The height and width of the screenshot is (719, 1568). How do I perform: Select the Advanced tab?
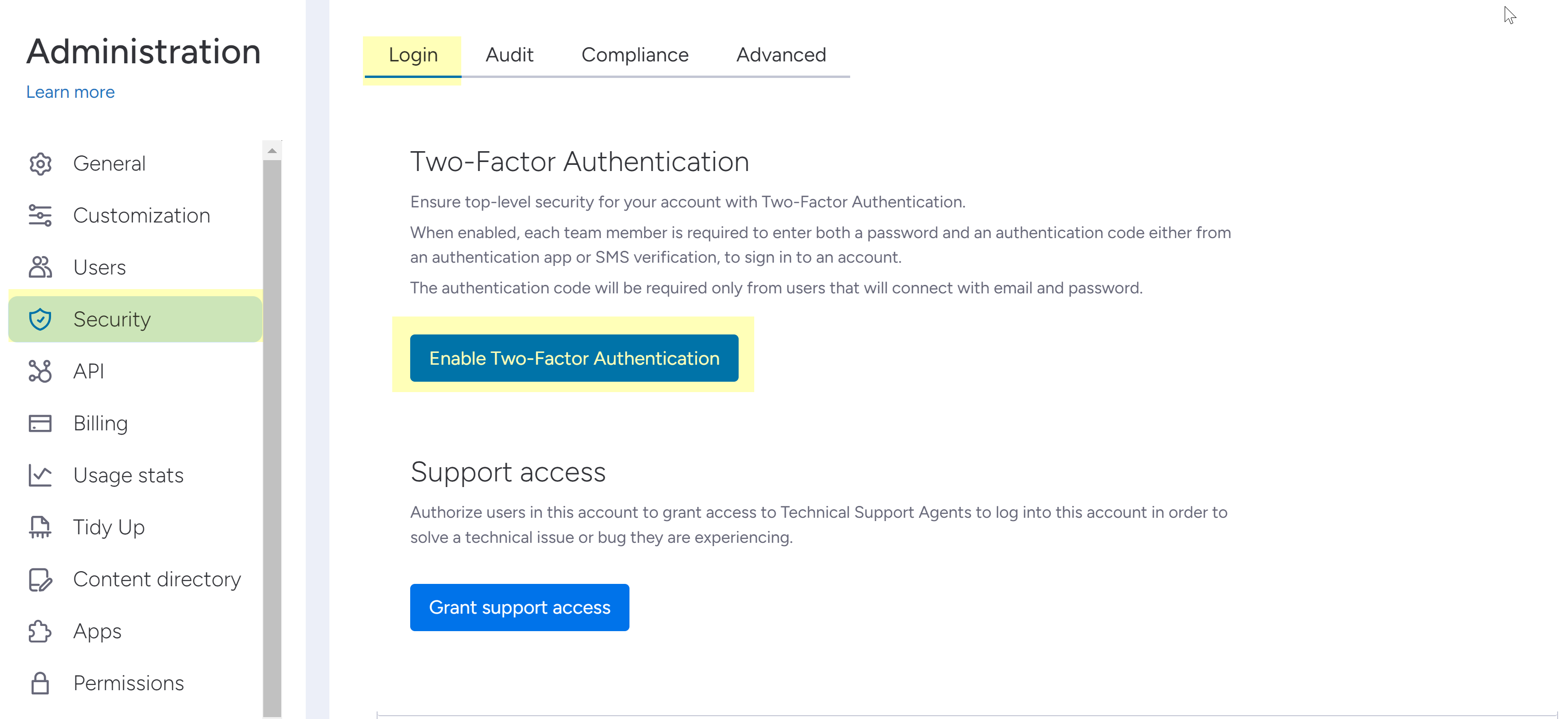[x=781, y=55]
